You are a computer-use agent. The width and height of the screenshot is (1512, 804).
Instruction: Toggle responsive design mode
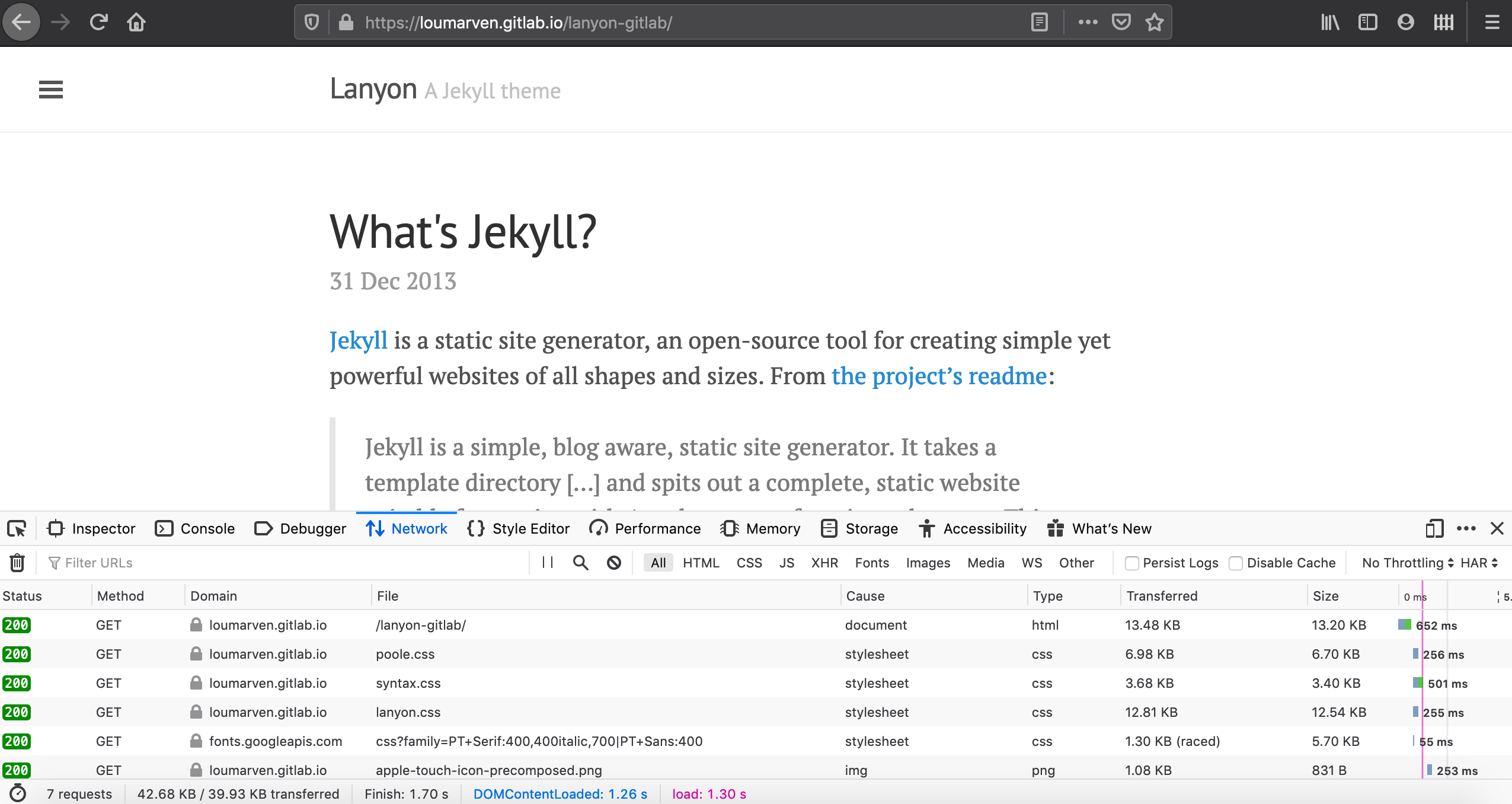click(x=1434, y=528)
